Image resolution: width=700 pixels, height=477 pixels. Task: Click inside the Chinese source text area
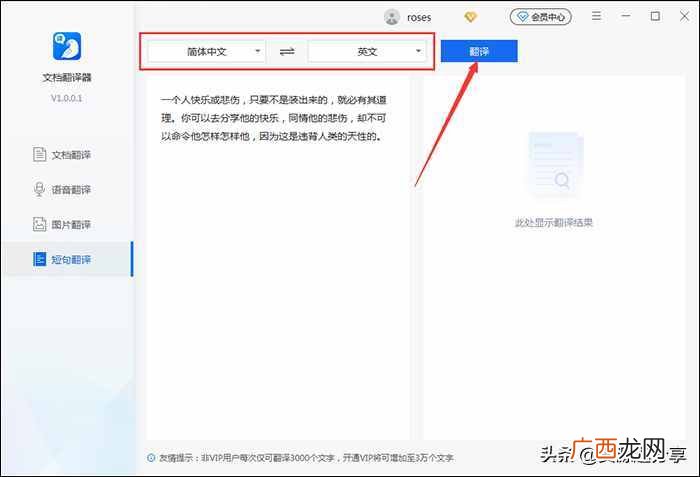(277, 257)
